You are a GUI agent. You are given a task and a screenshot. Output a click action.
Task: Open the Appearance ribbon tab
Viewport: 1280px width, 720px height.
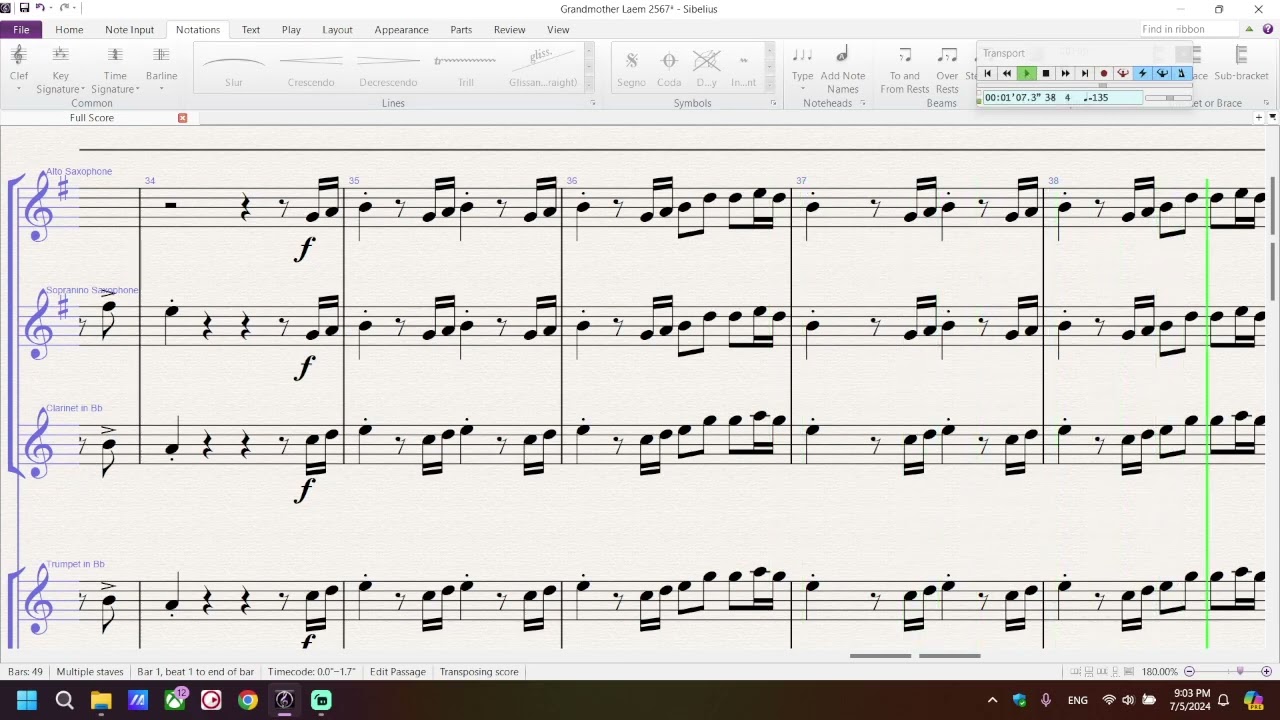click(401, 29)
